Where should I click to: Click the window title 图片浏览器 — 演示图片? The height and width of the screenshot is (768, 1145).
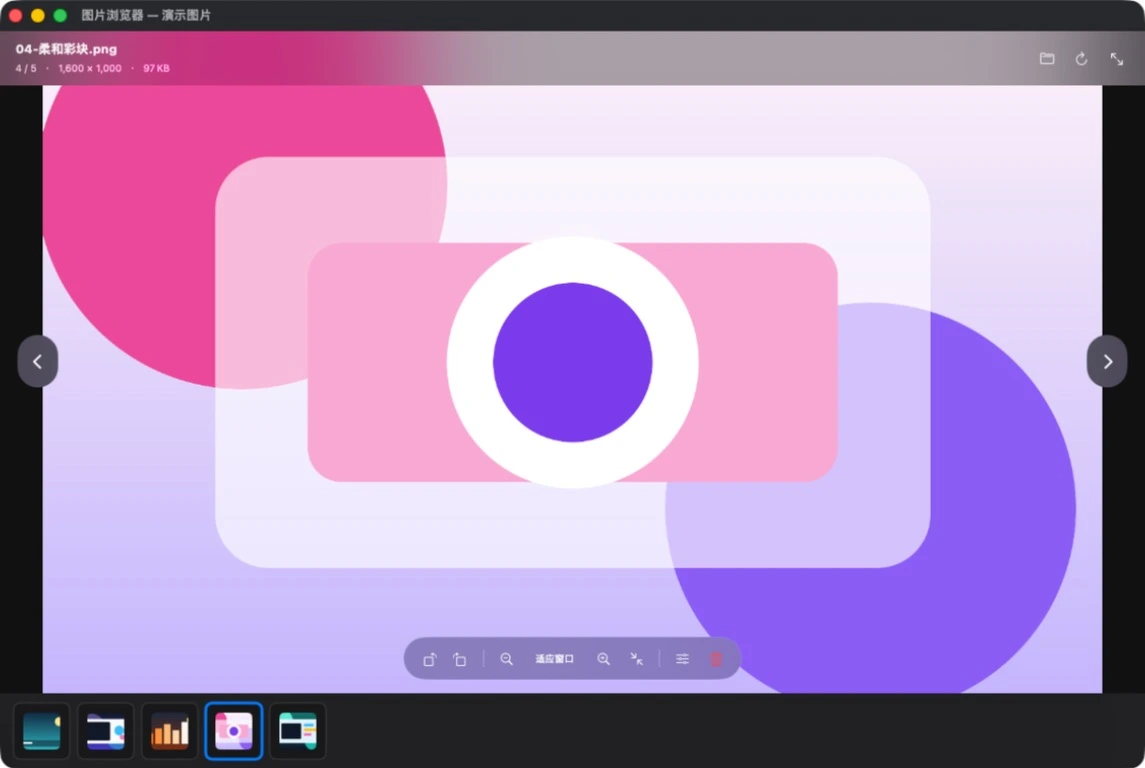click(x=146, y=15)
